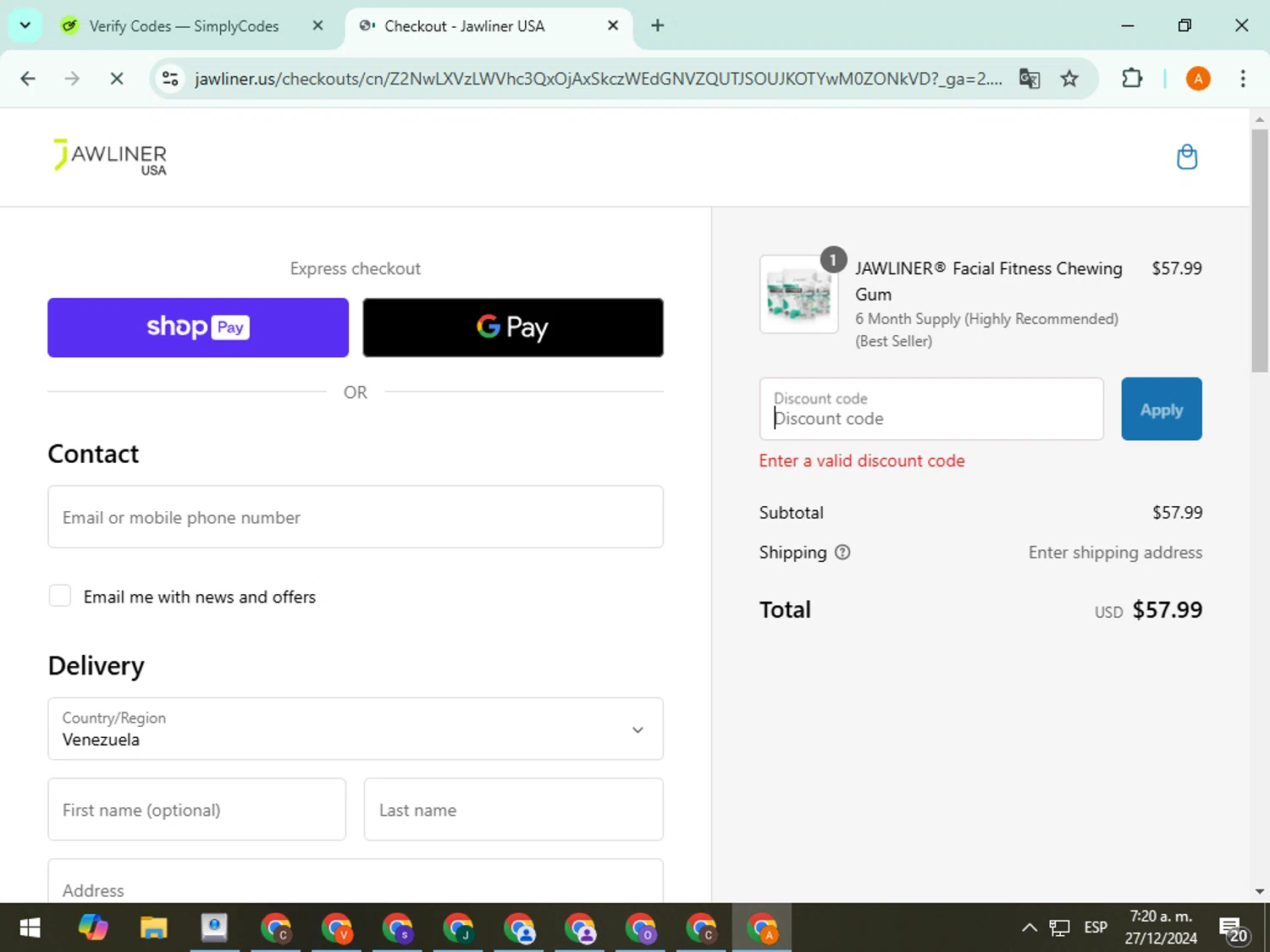Image resolution: width=1270 pixels, height=952 pixels.
Task: Click the product title Facial Fitness Chewing Gum
Action: [989, 281]
